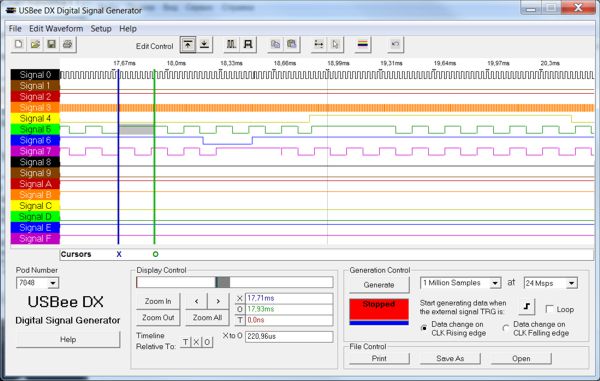
Task: Click the X cursor marker in Cursors bar
Action: (x=119, y=254)
